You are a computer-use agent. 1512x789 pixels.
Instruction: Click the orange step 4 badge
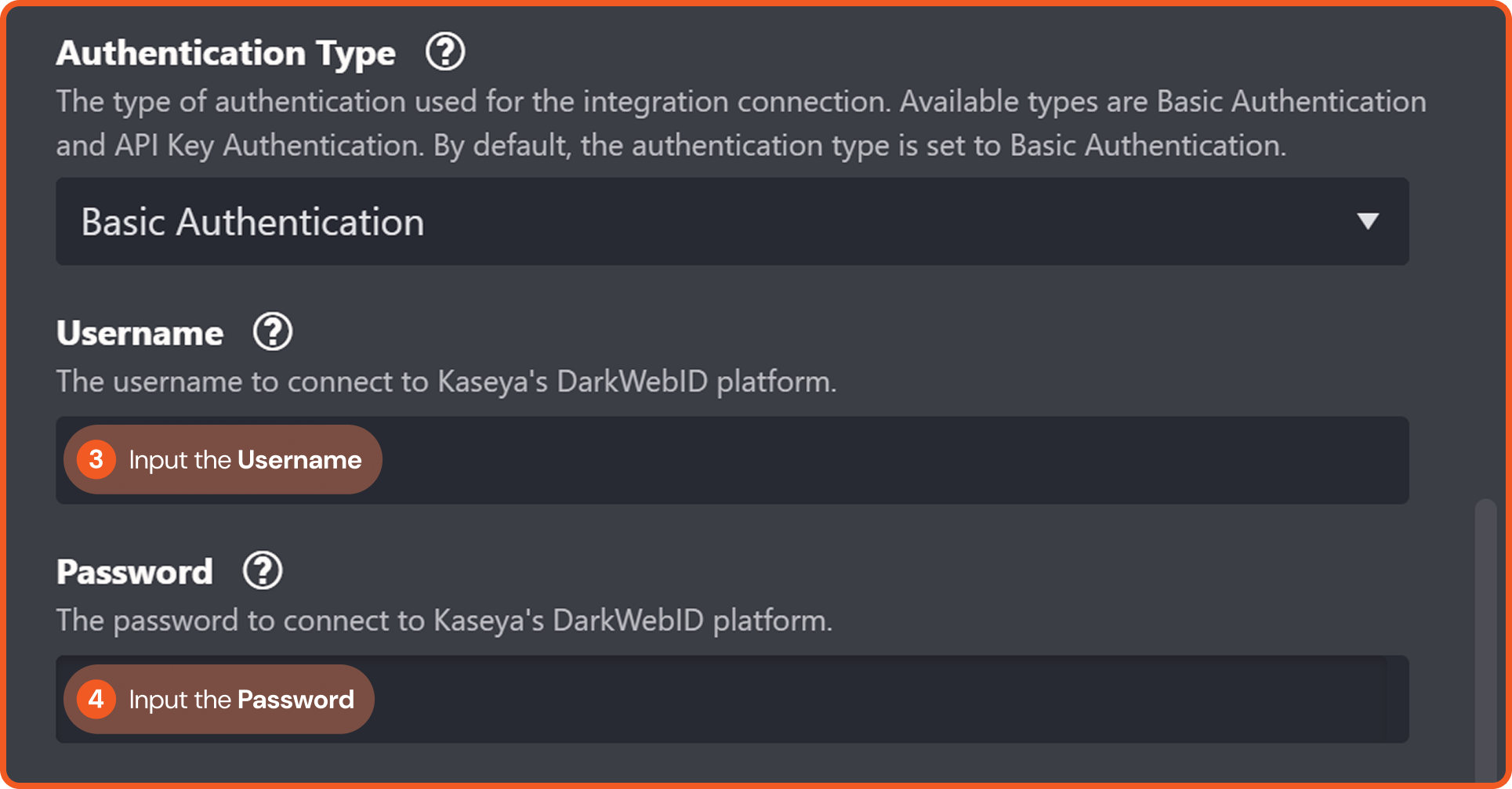coord(96,699)
